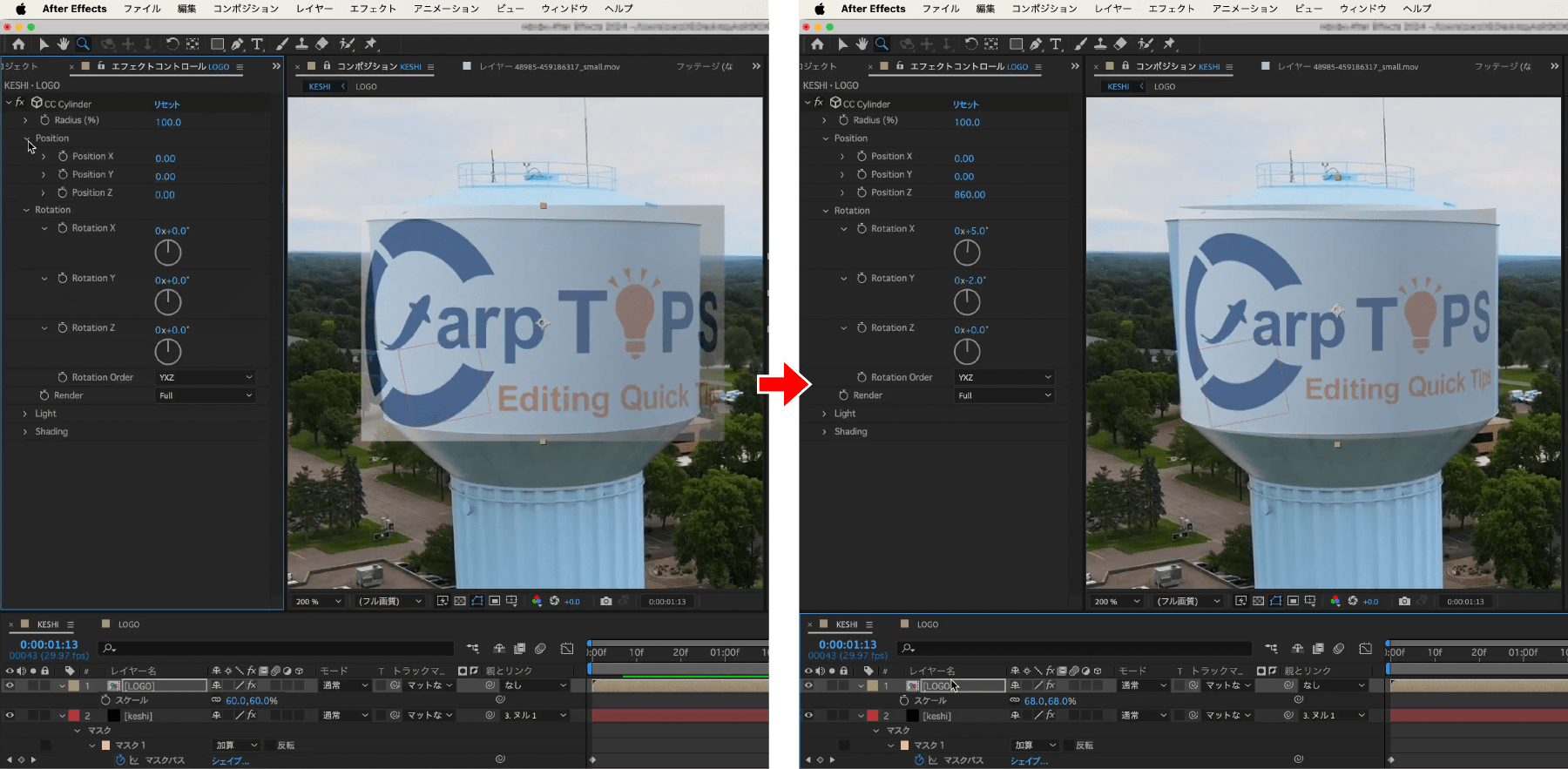
Task: Select the Zoom magnifier tool in left screenshot
Action: pyautogui.click(x=83, y=44)
